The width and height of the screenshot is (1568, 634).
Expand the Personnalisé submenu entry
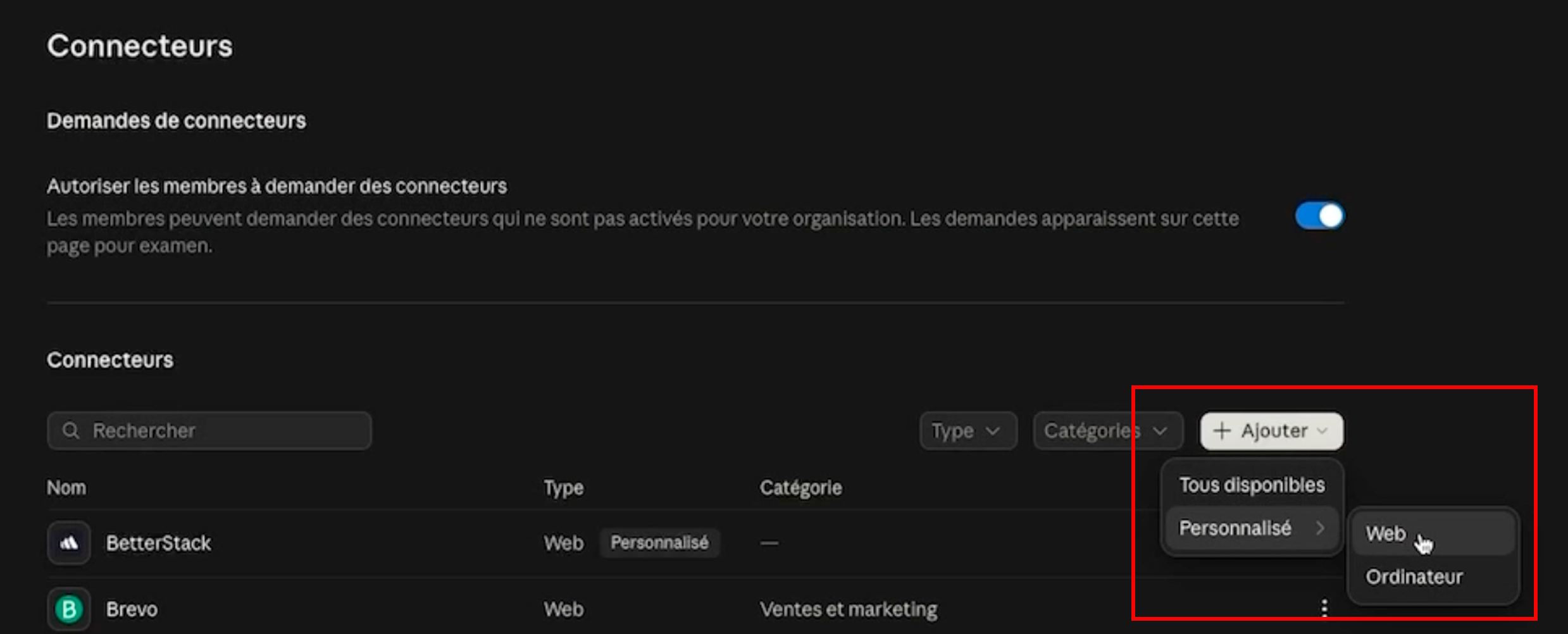point(1252,528)
